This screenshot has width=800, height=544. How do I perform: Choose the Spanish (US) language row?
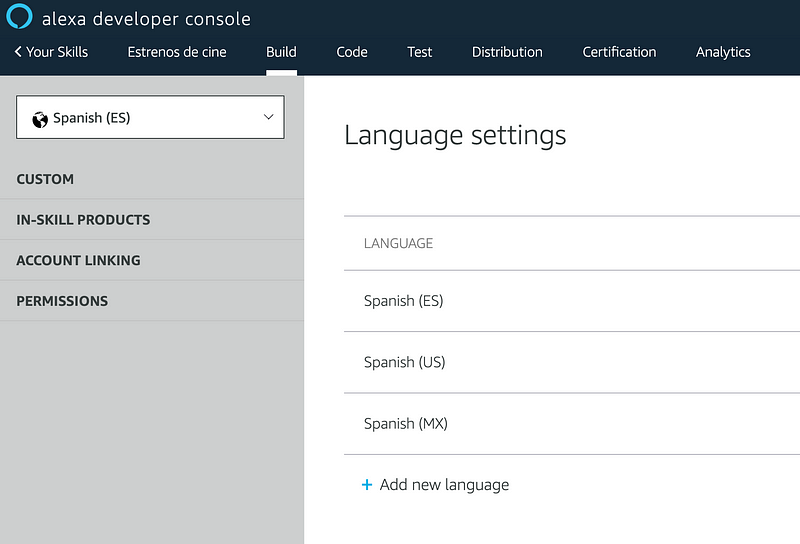[x=404, y=362]
